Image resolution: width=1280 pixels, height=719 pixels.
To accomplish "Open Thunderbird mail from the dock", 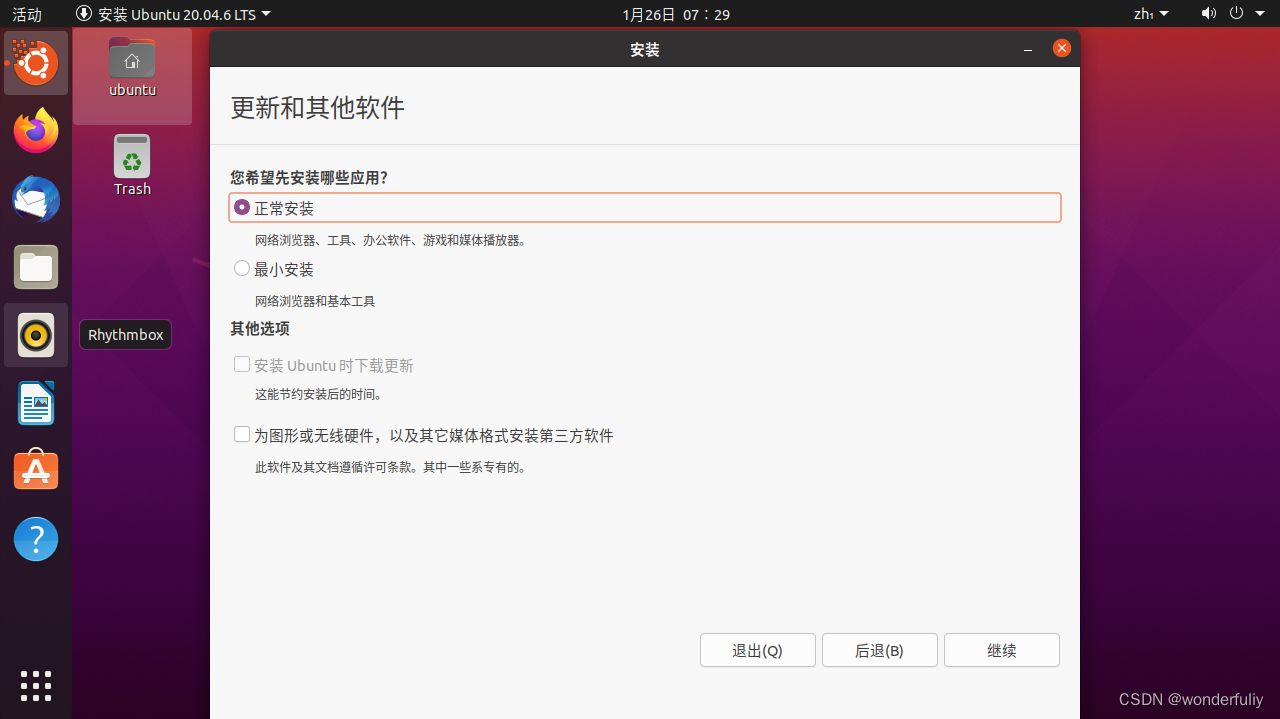I will coord(36,199).
